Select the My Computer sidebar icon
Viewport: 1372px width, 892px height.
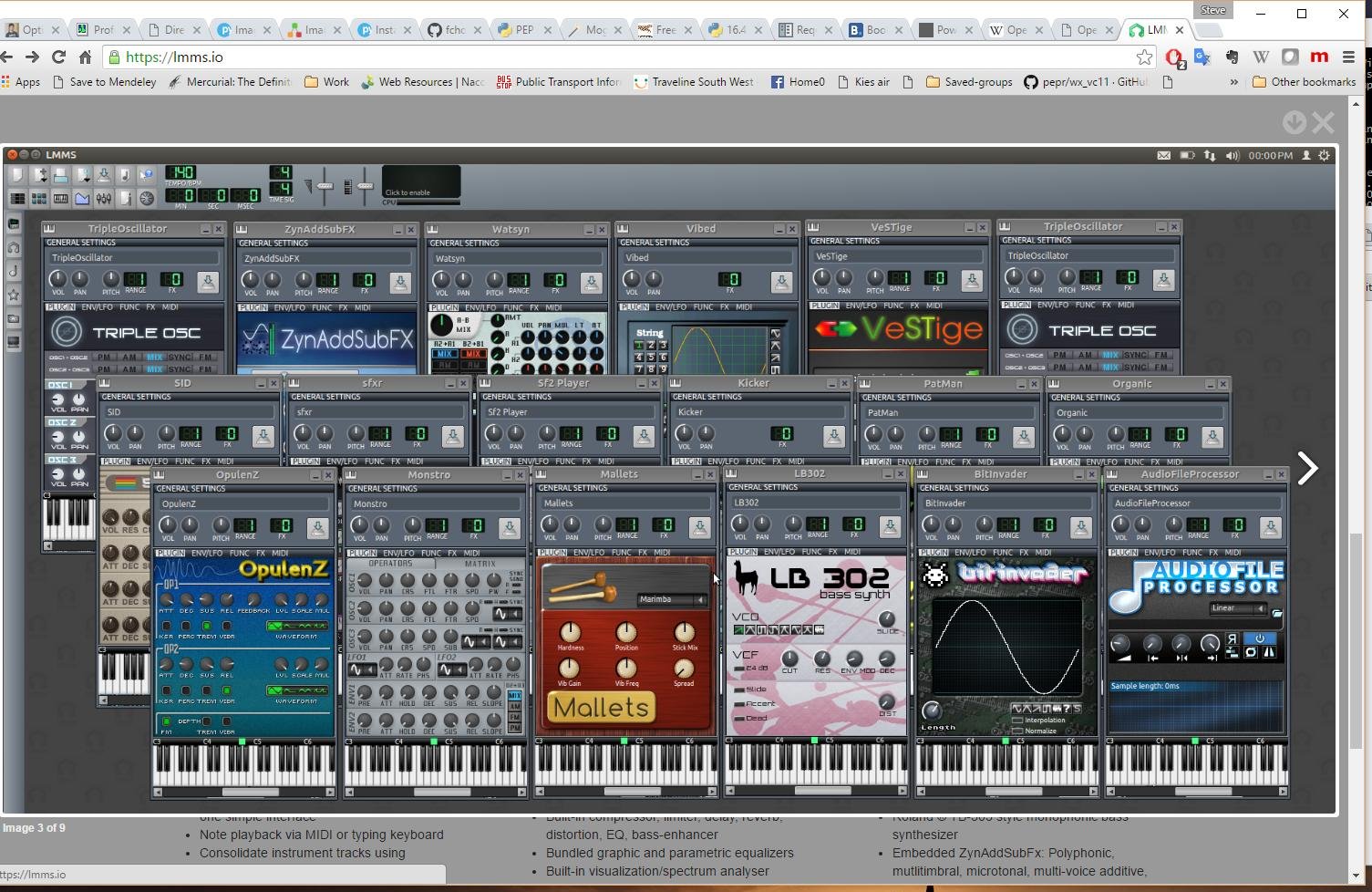click(x=14, y=342)
